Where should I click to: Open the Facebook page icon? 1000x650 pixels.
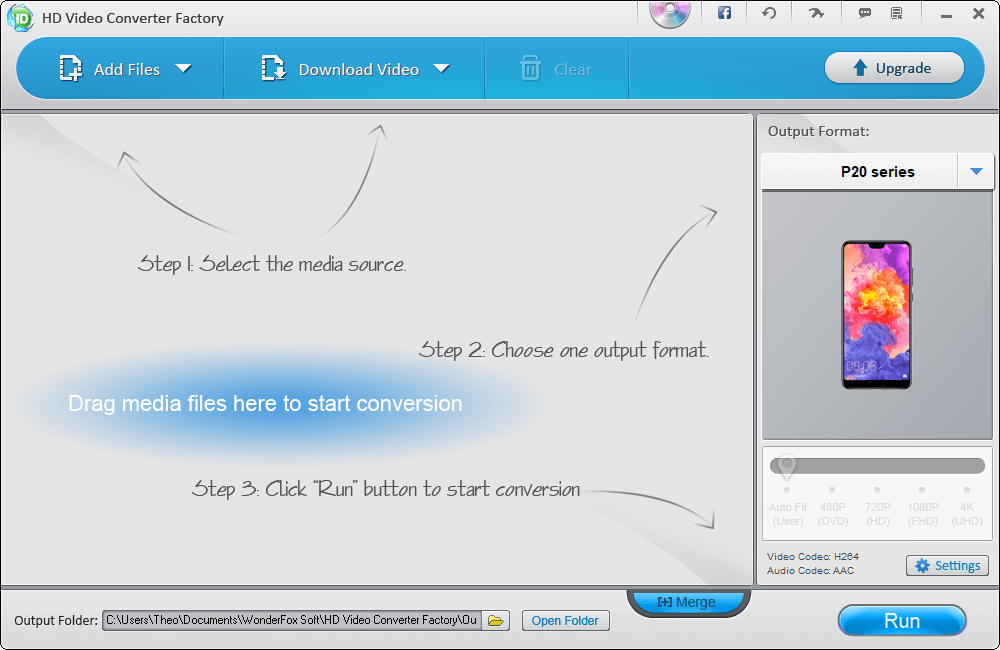pos(724,13)
